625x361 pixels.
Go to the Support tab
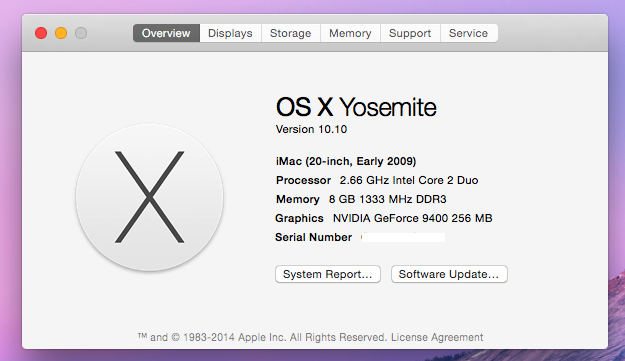click(x=410, y=33)
